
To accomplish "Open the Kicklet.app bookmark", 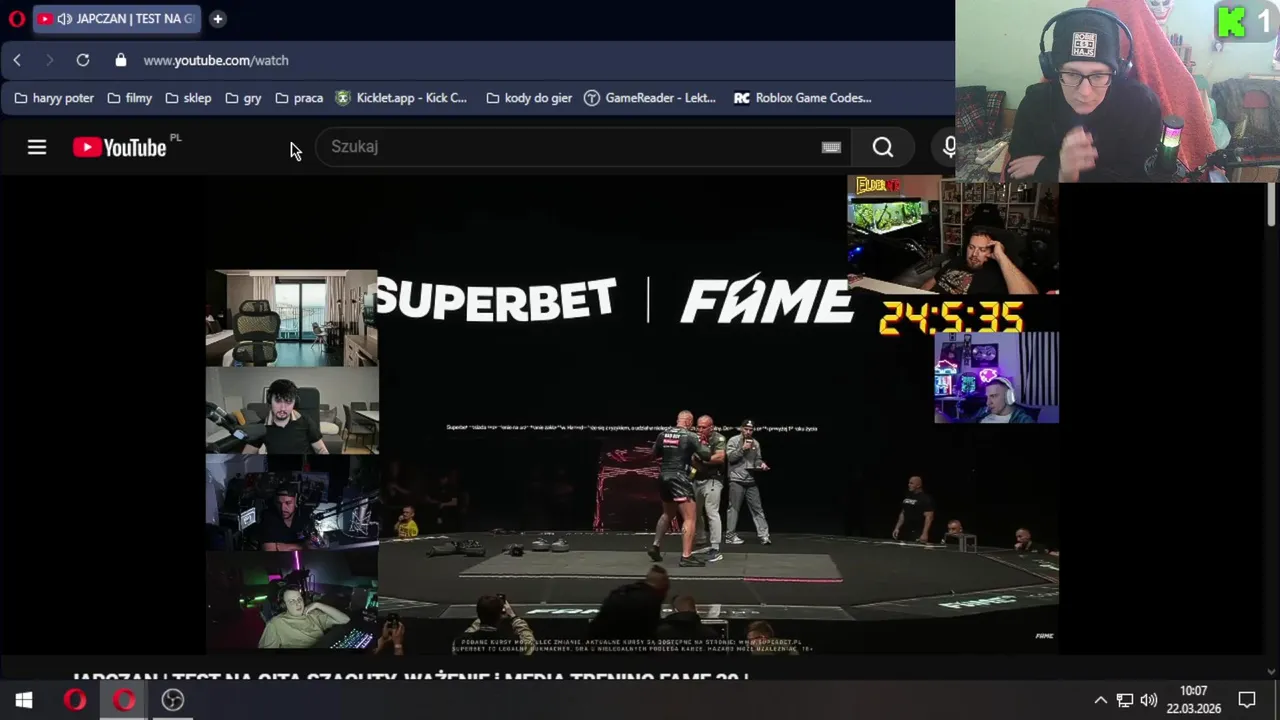I will point(401,98).
